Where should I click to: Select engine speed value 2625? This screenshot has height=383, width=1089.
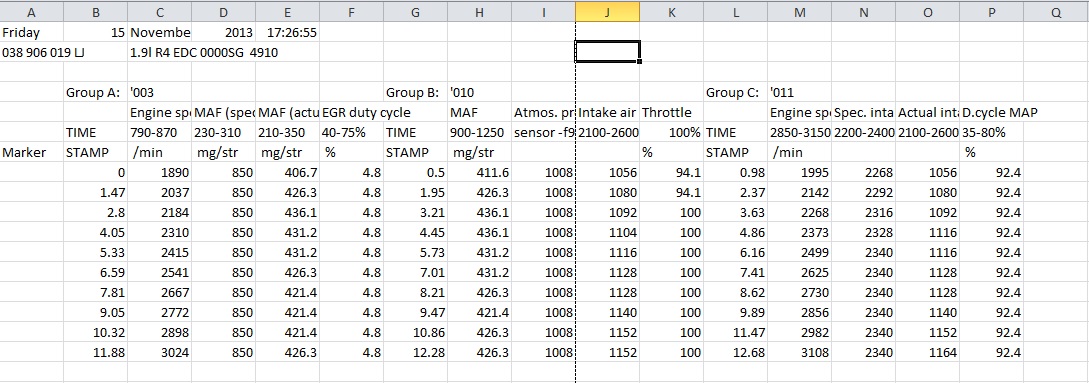(x=799, y=272)
